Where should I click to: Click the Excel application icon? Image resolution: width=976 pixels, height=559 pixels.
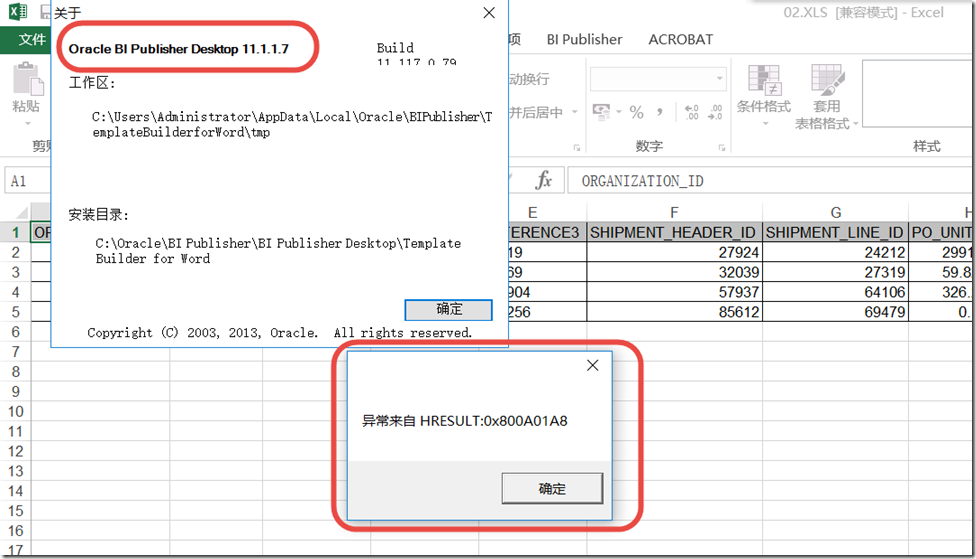point(18,11)
